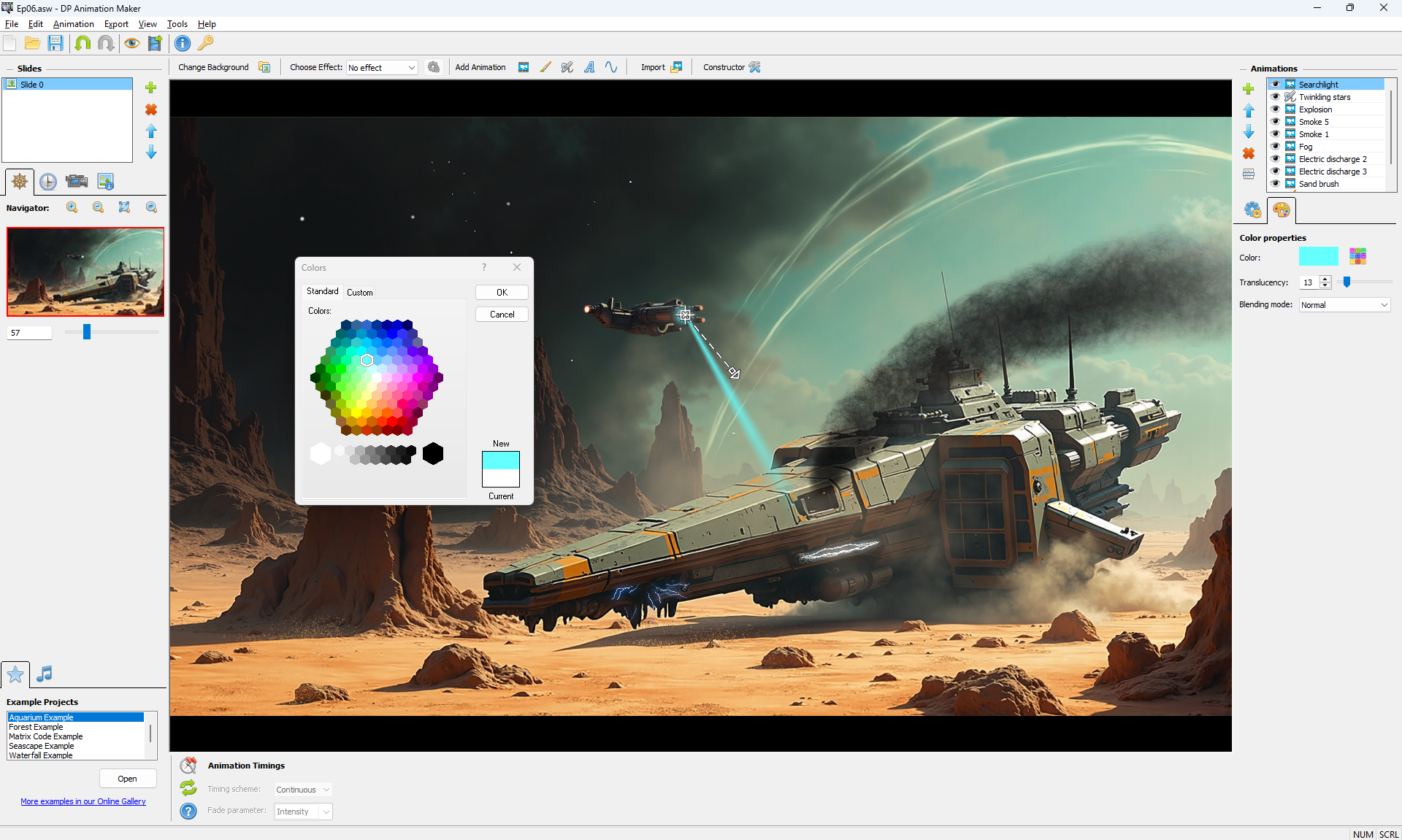Open More examples in Online Gallery link

click(83, 801)
